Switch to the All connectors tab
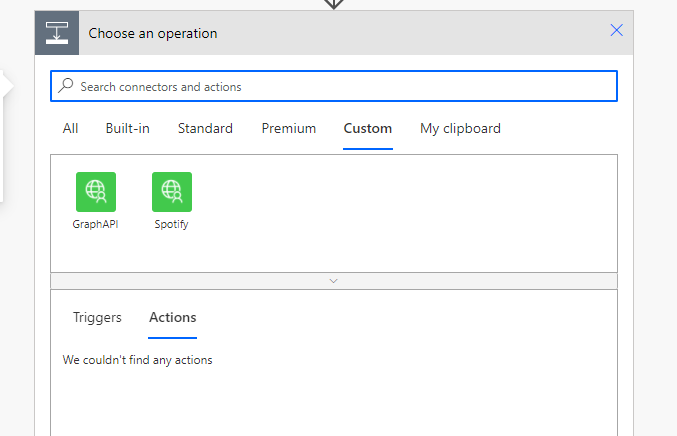Image resolution: width=677 pixels, height=436 pixels. (x=70, y=129)
